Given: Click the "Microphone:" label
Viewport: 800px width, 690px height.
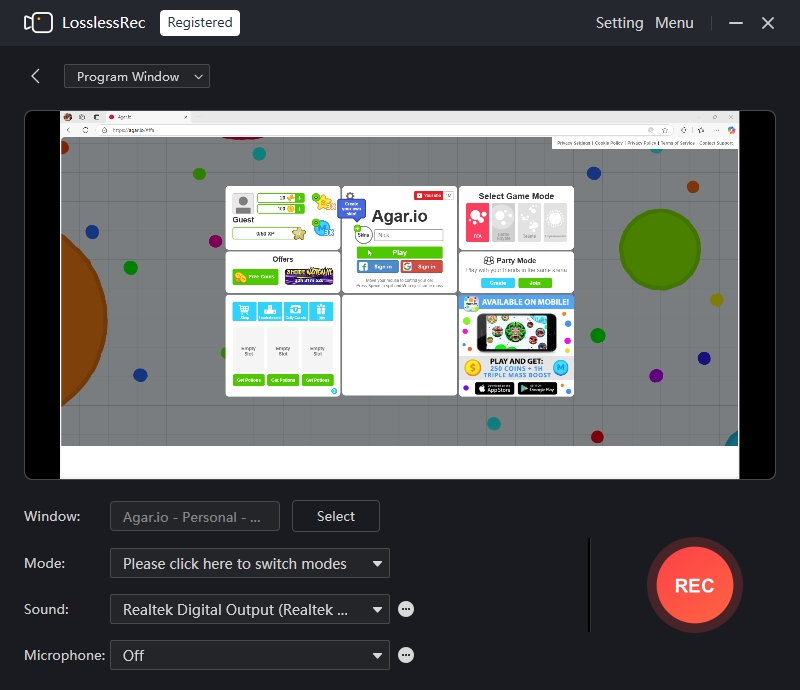Looking at the screenshot, I should (64, 655).
